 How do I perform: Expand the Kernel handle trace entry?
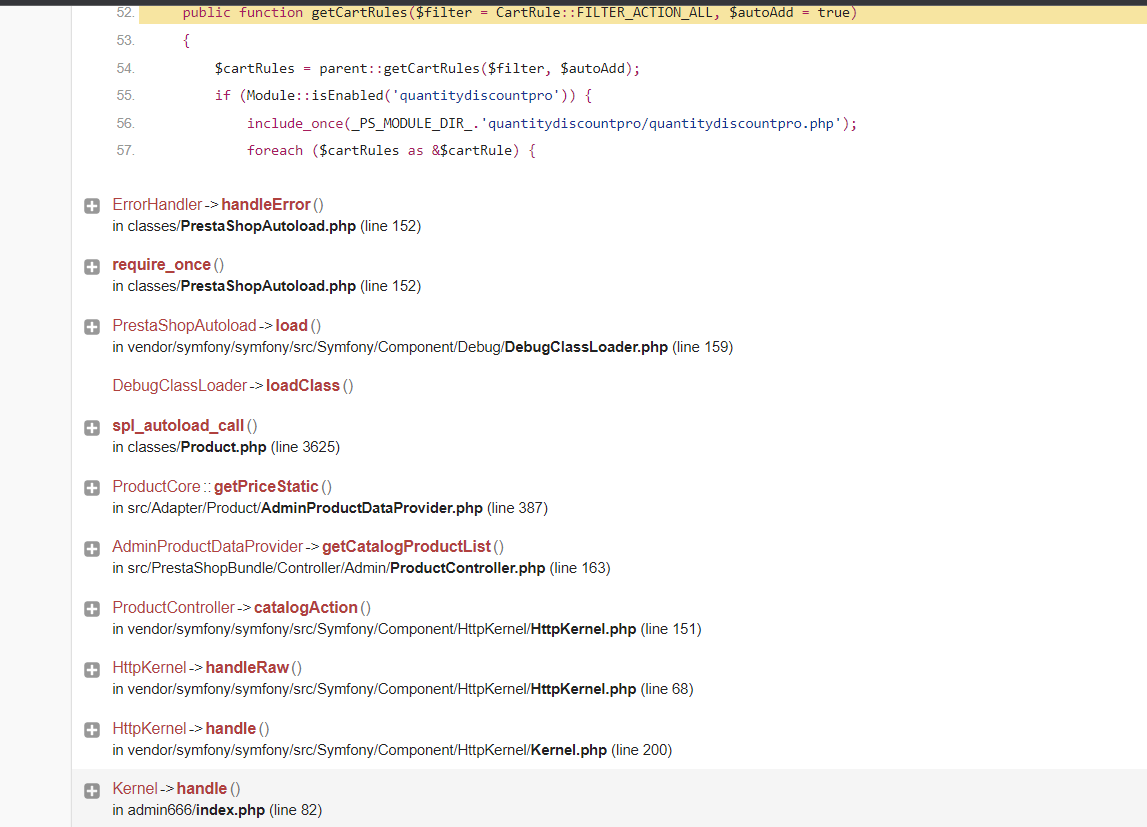point(92,790)
